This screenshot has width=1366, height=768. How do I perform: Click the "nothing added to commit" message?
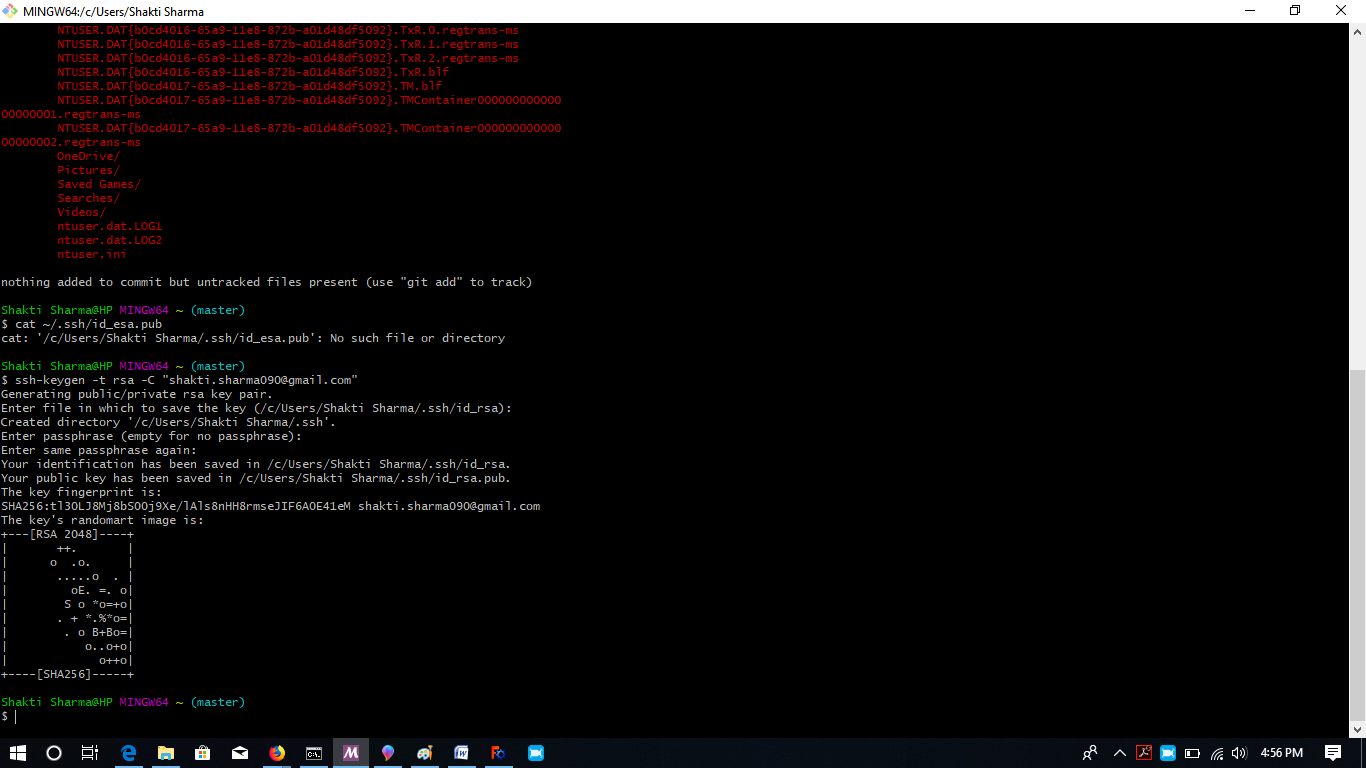pos(267,282)
